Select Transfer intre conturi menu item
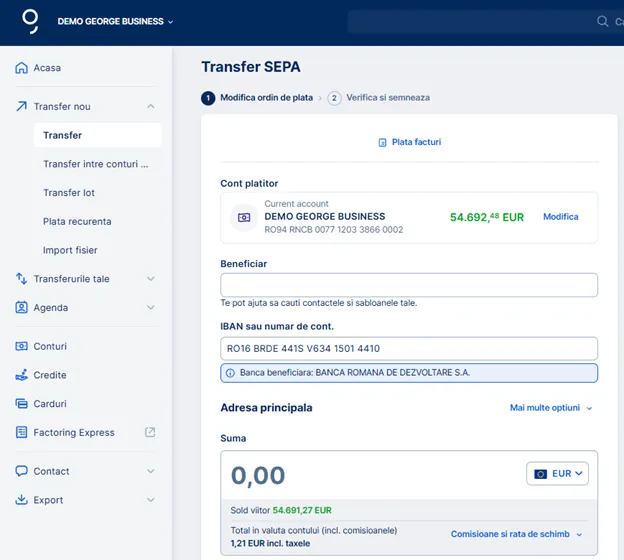Image resolution: width=624 pixels, height=560 pixels. click(x=95, y=164)
